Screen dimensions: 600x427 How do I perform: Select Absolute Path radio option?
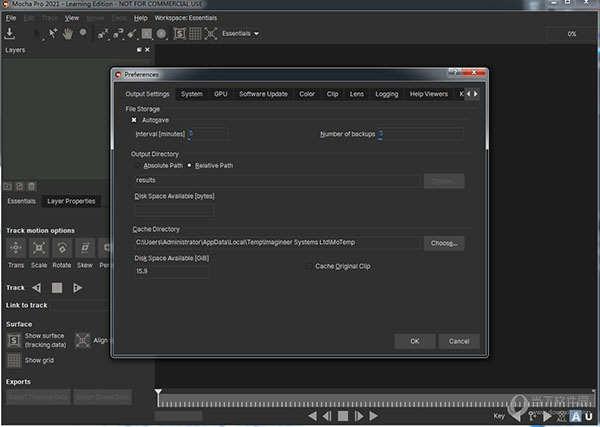[x=137, y=165]
